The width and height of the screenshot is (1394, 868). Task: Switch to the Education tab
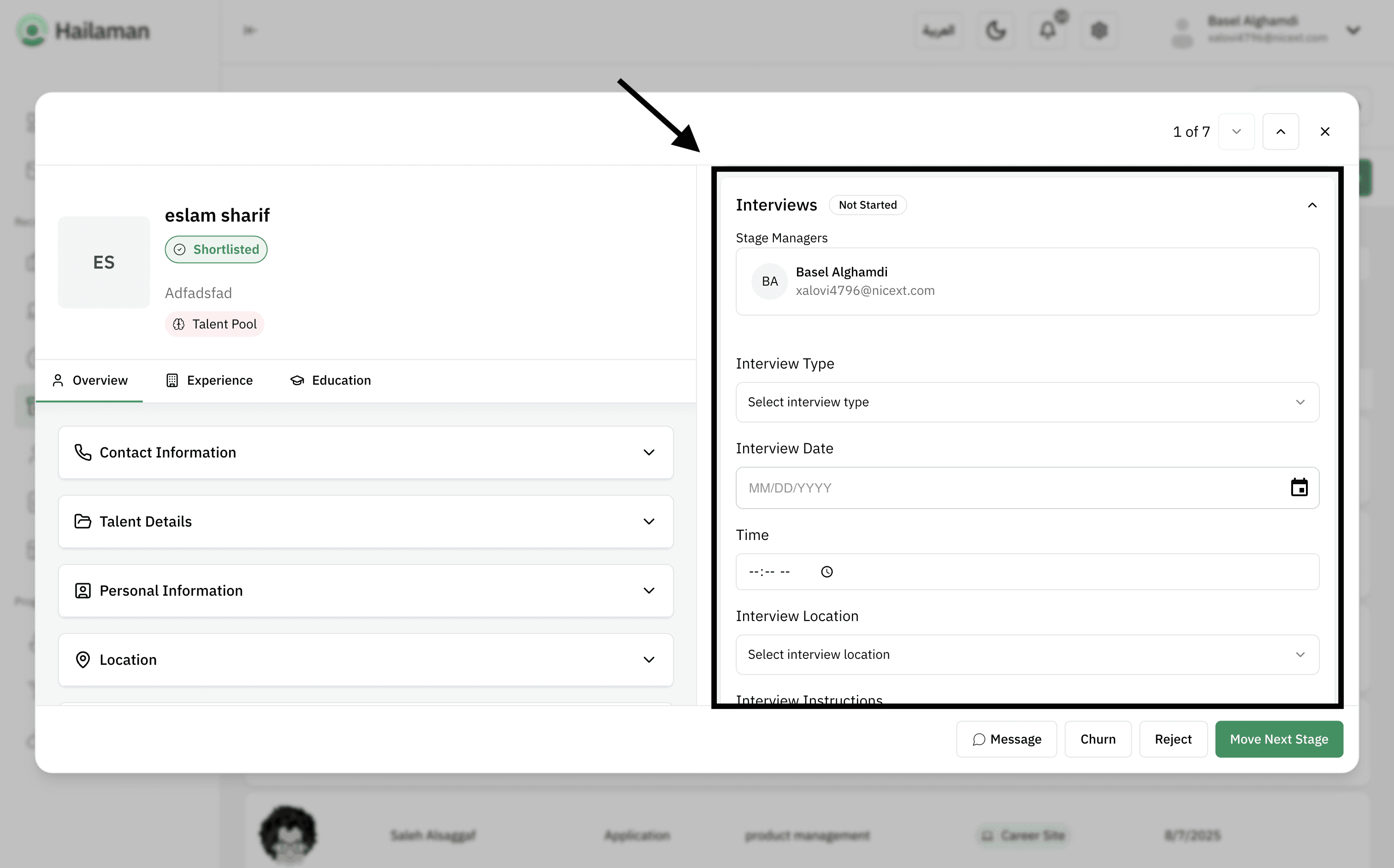click(331, 380)
